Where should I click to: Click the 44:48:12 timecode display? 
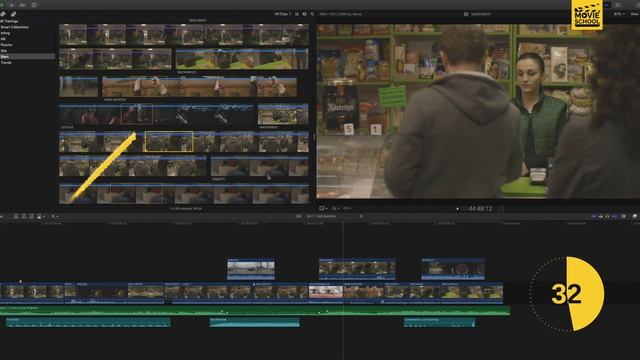480,209
